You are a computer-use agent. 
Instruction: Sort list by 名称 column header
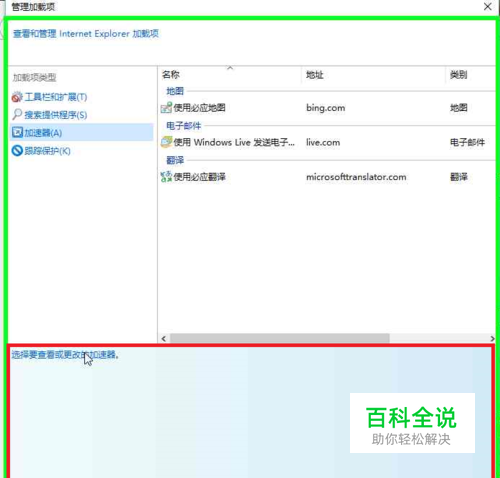[171, 75]
